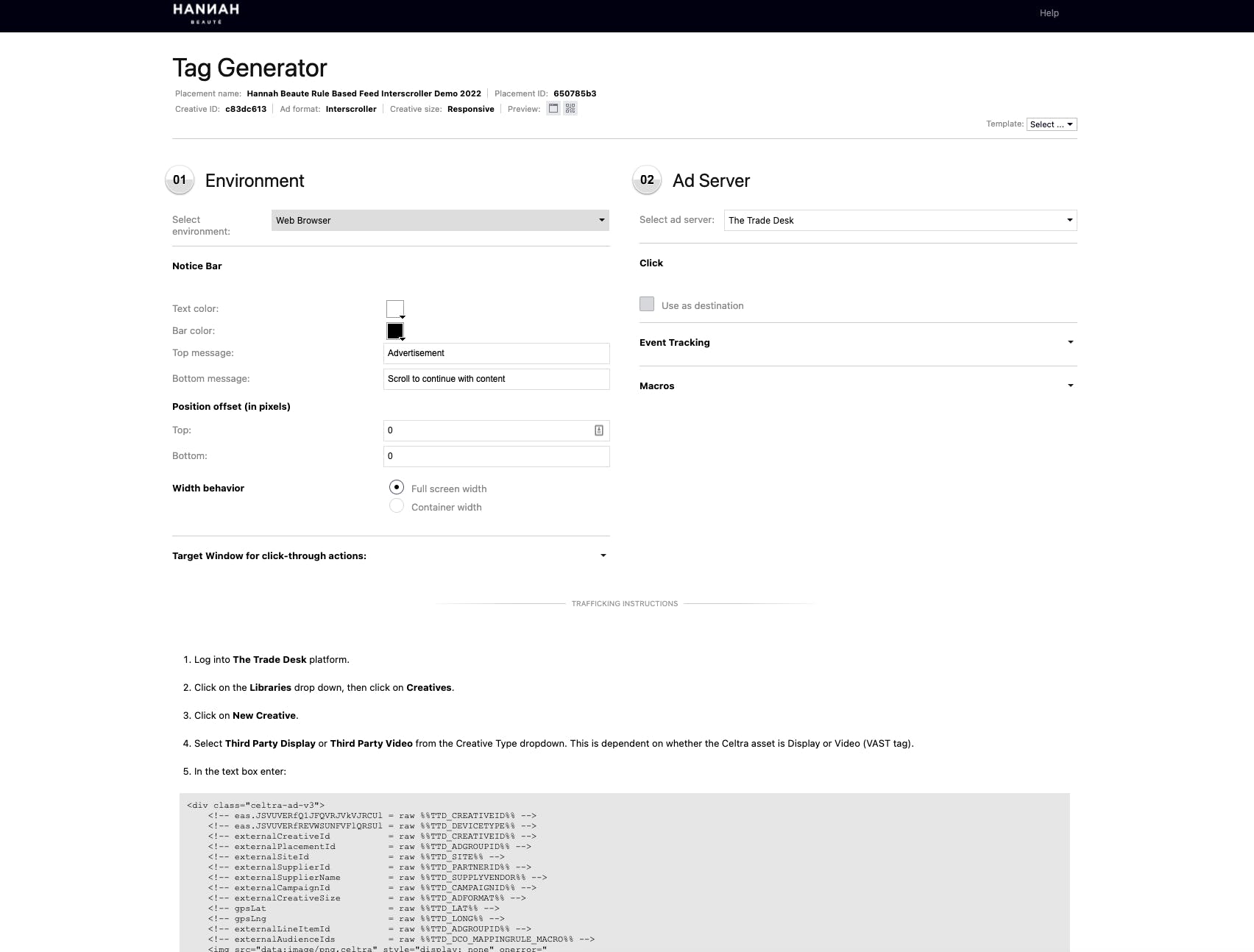This screenshot has height=952, width=1254.
Task: Open The Trade Desk ad server dropdown
Action: click(900, 220)
